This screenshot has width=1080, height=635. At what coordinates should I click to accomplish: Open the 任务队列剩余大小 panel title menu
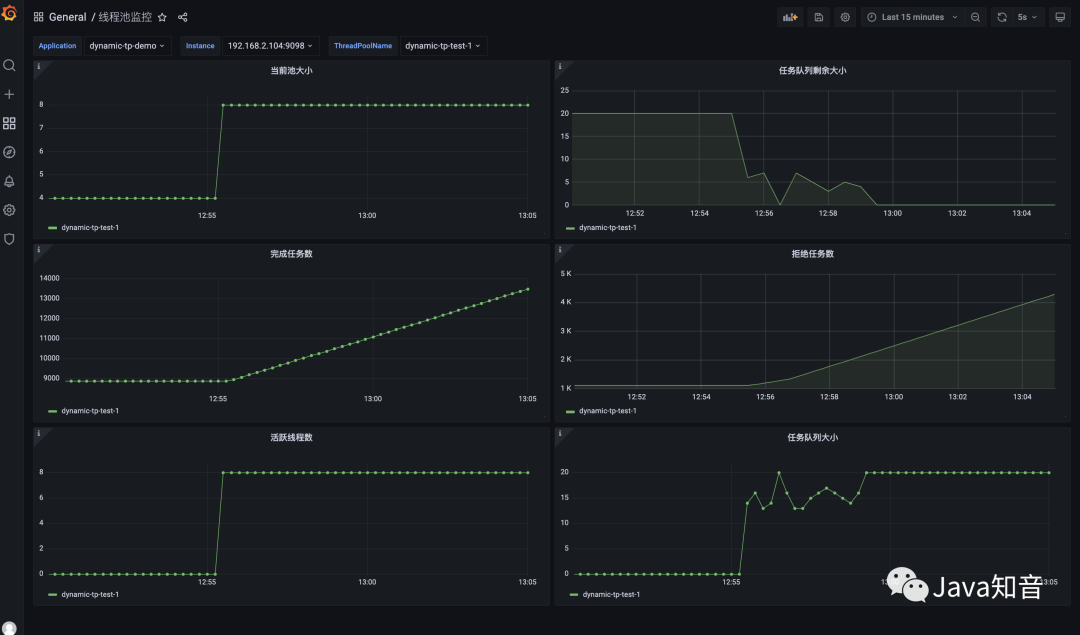(x=812, y=70)
